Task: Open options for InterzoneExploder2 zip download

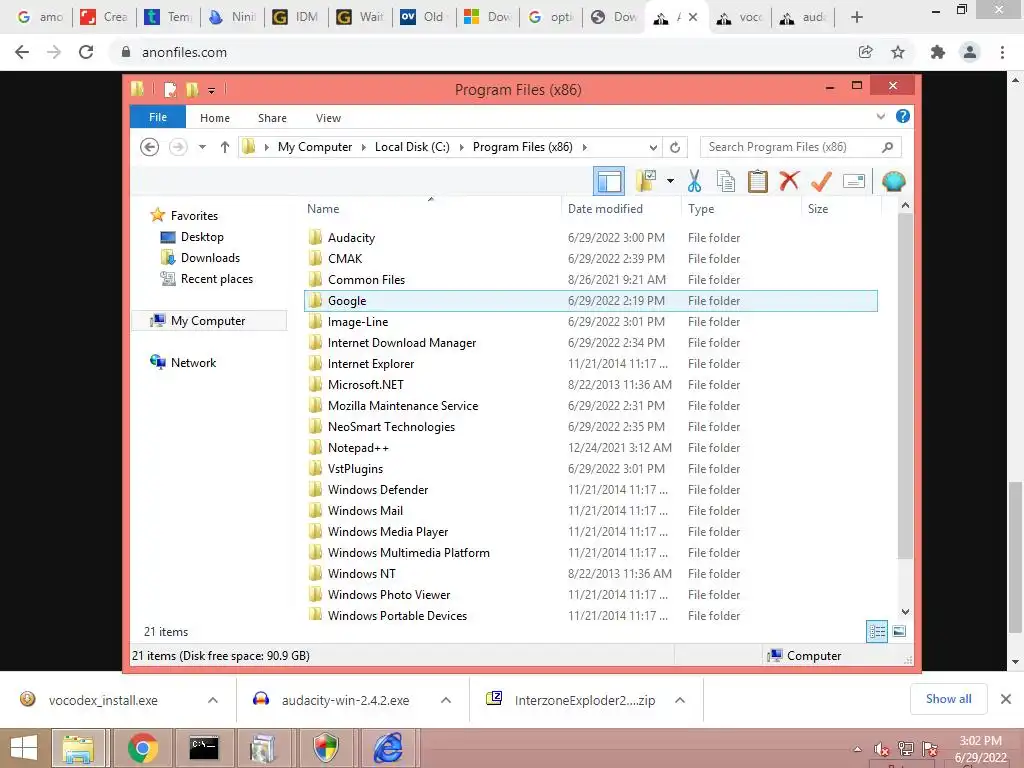Action: point(680,700)
